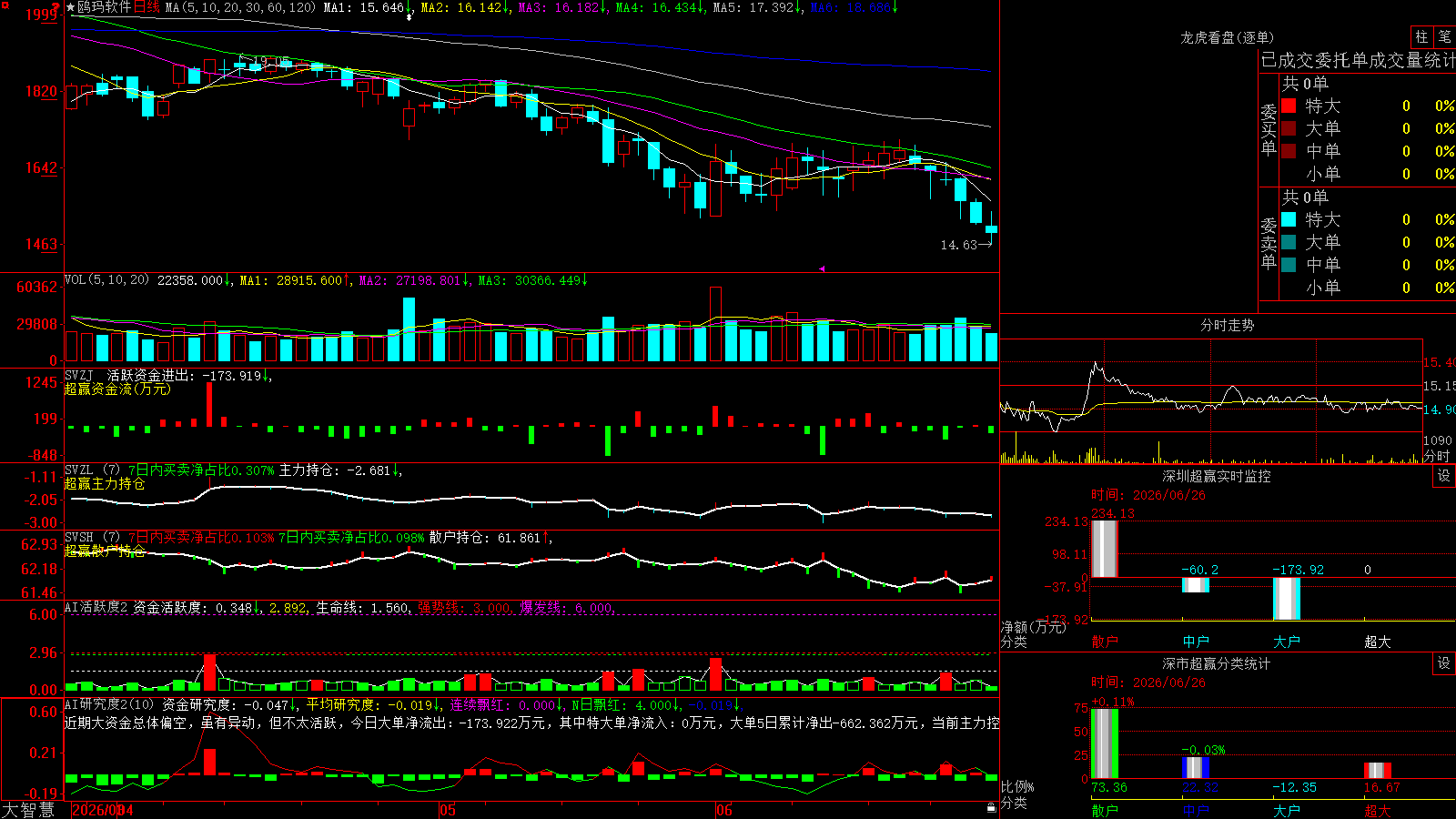
Task: Click cyan 特大 sell-order color swatch
Action: pos(1289,219)
